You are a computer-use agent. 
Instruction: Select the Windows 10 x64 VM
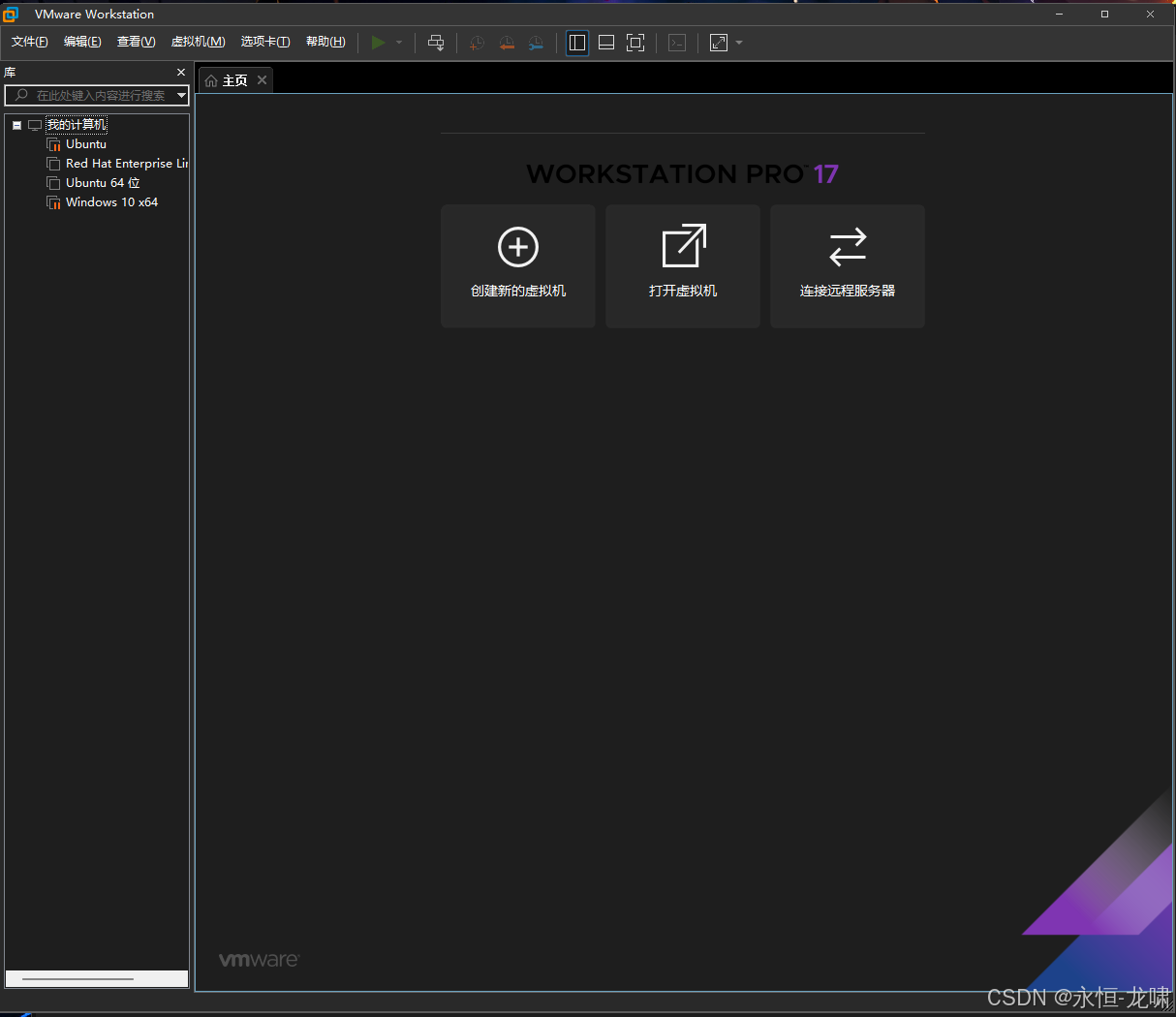[111, 202]
